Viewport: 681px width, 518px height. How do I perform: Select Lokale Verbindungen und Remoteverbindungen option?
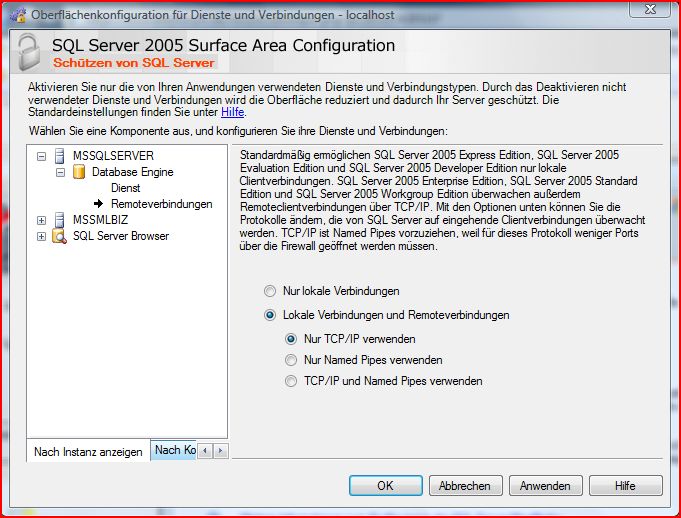pyautogui.click(x=269, y=315)
